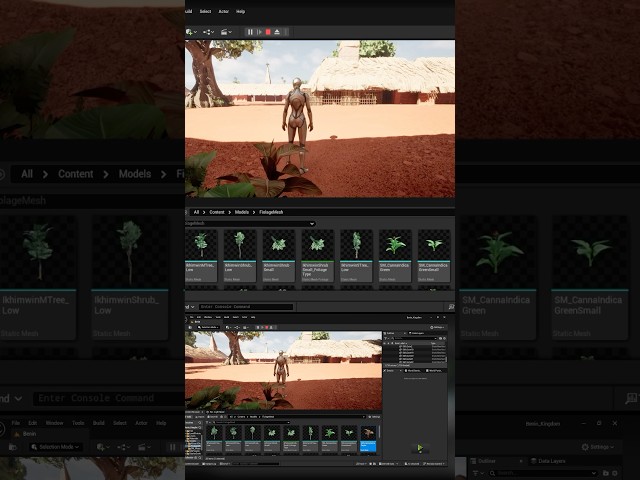Red stop button in small editor window toolbar
Screen dimensions: 640x480
pos(267,327)
